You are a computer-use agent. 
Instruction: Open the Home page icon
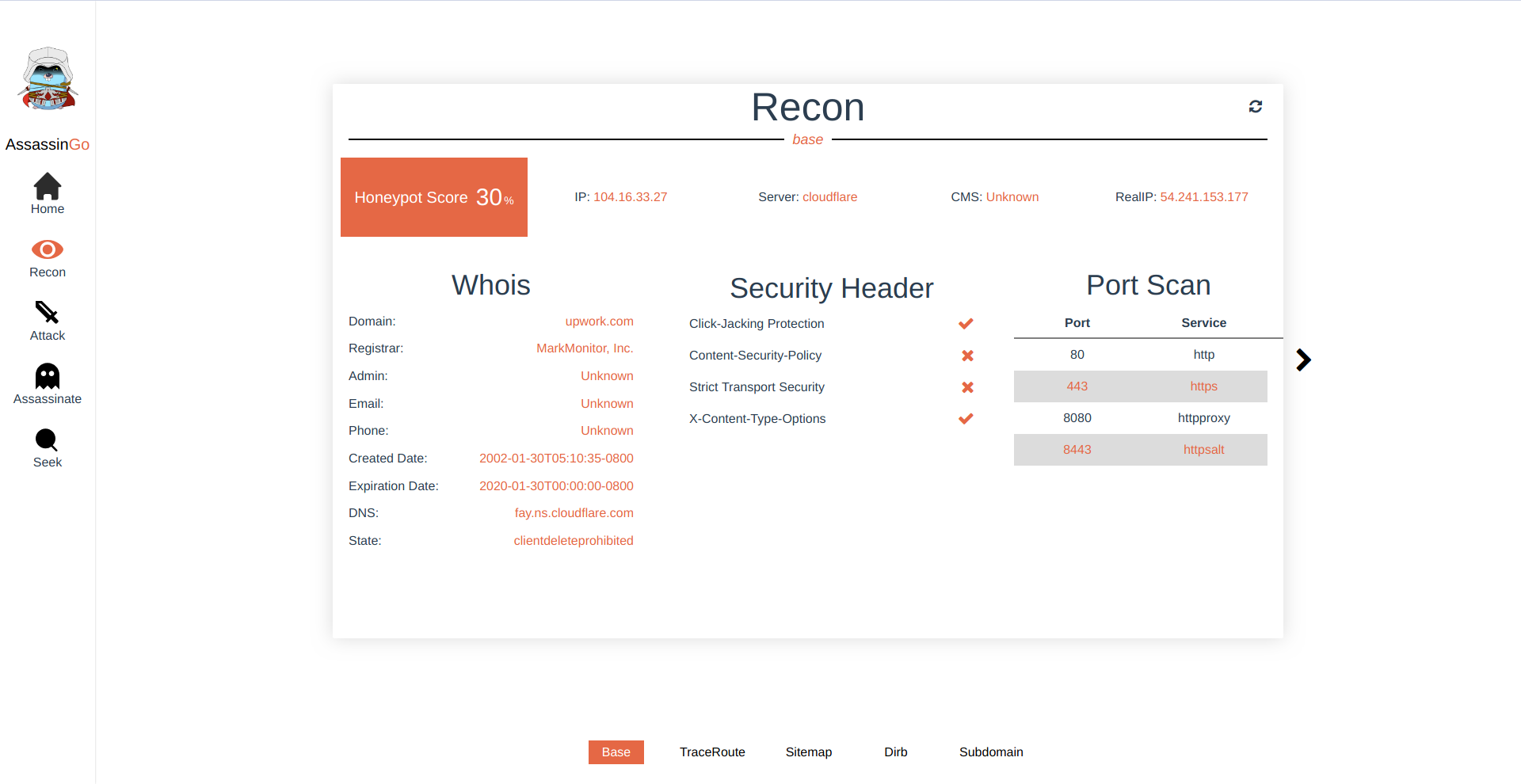48,186
